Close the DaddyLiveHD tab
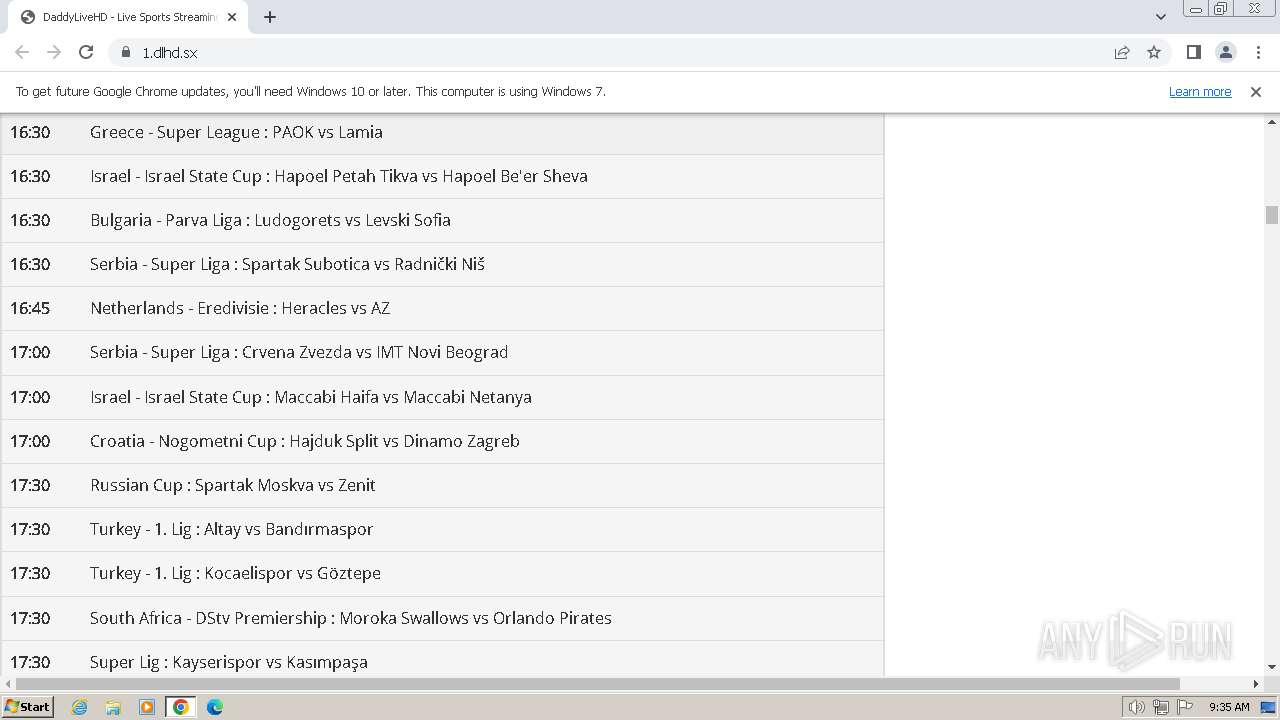The height and width of the screenshot is (720, 1280). click(x=232, y=17)
